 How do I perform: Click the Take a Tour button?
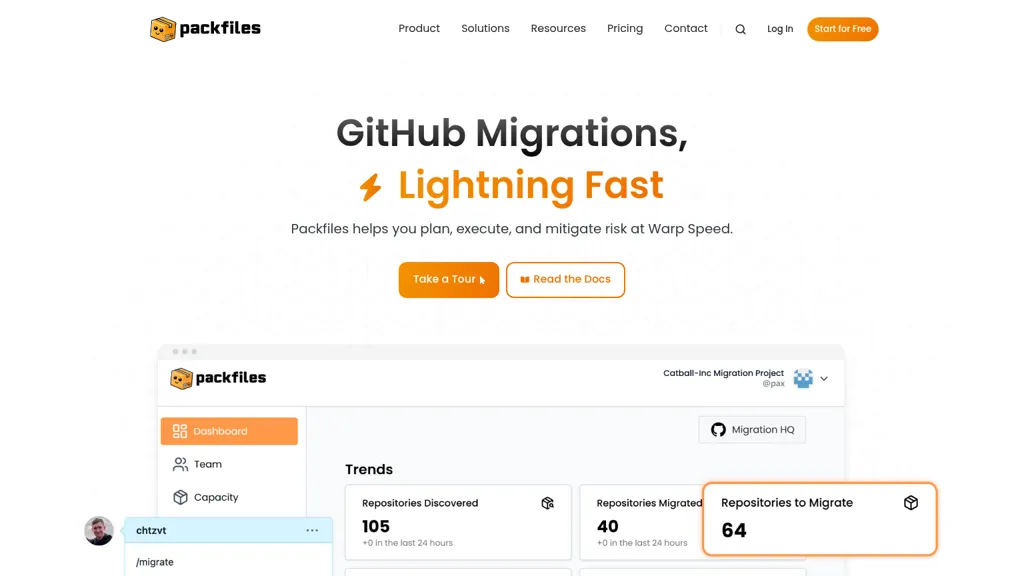pos(449,280)
